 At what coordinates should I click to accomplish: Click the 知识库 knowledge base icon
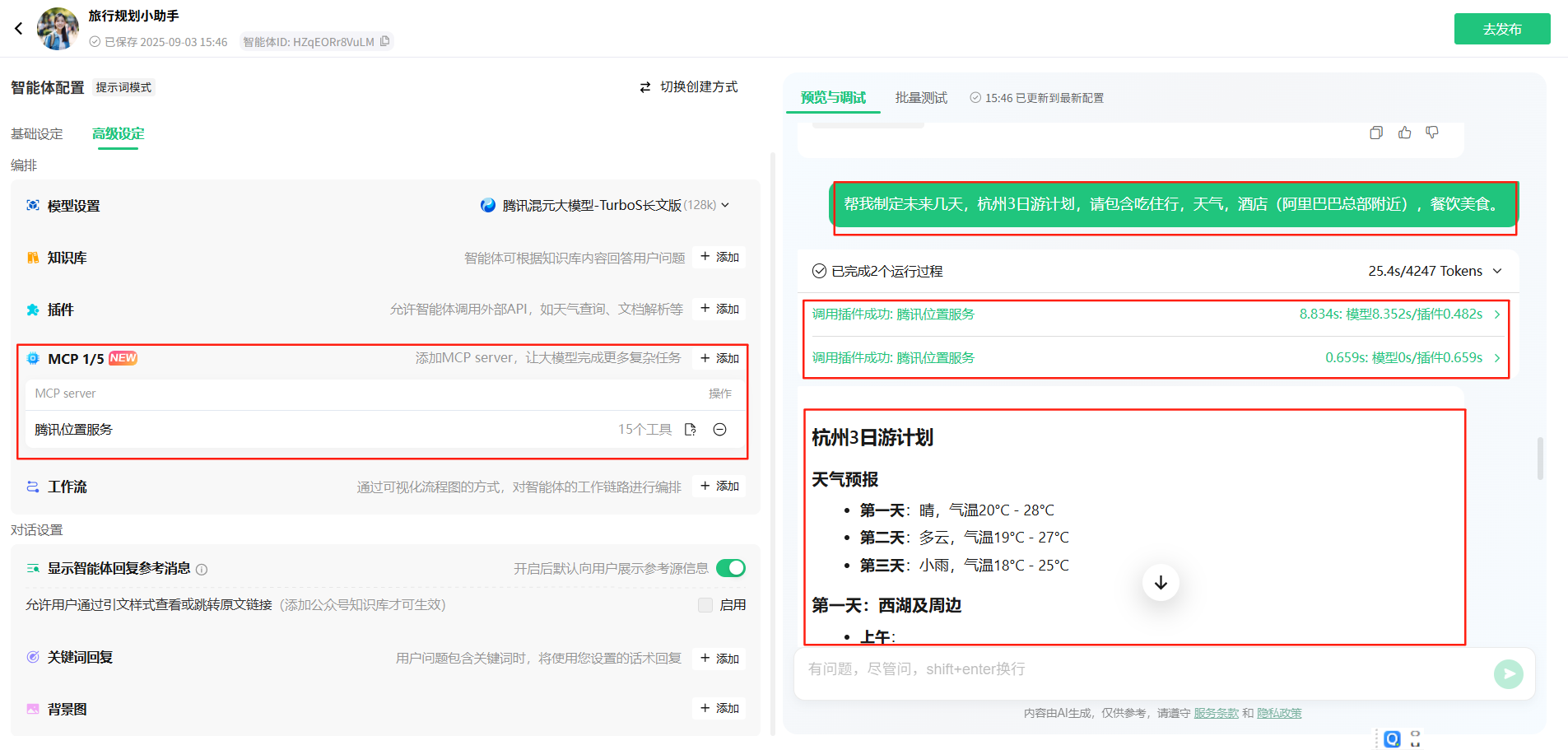tap(33, 258)
